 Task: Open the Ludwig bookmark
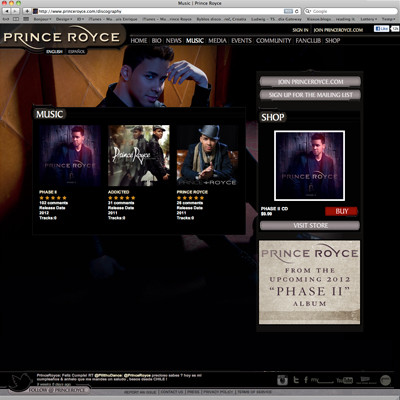coord(276,19)
